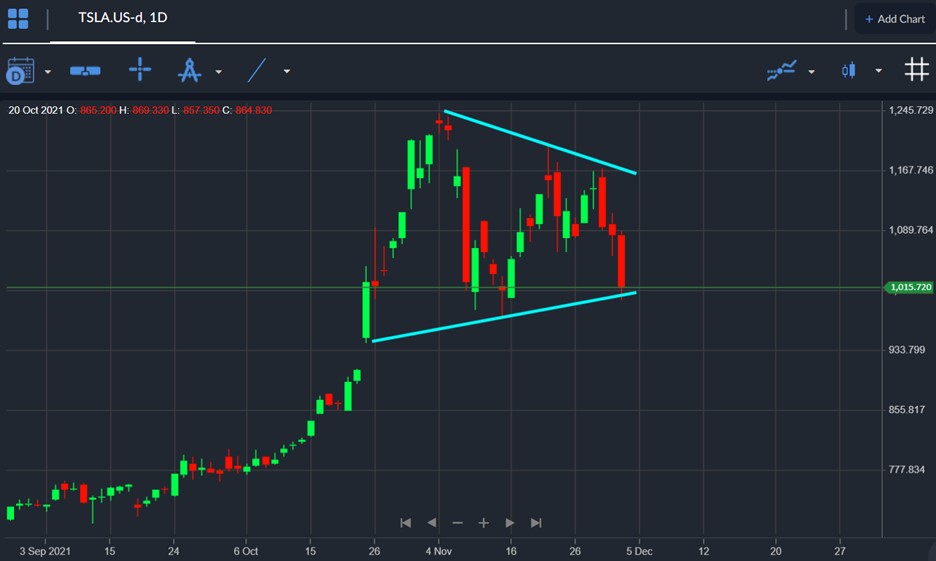Open the daily timeframe calendar icon
Screen dimensions: 936x561
20,70
